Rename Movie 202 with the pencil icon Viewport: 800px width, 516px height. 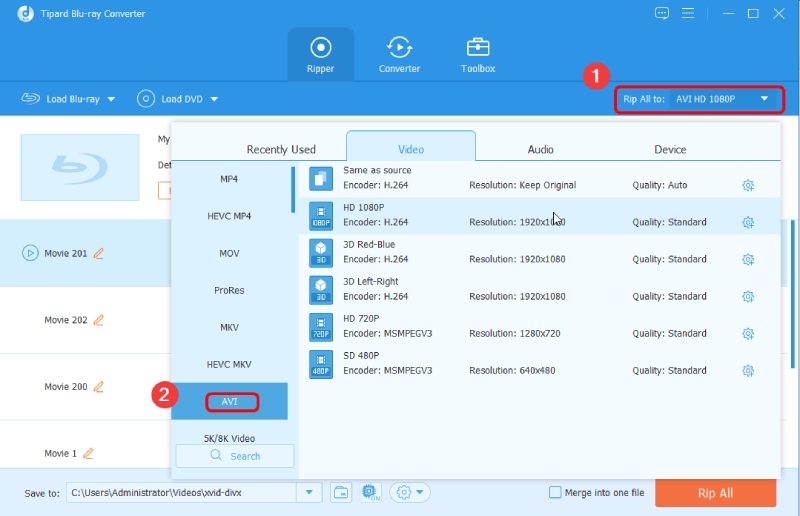click(98, 320)
